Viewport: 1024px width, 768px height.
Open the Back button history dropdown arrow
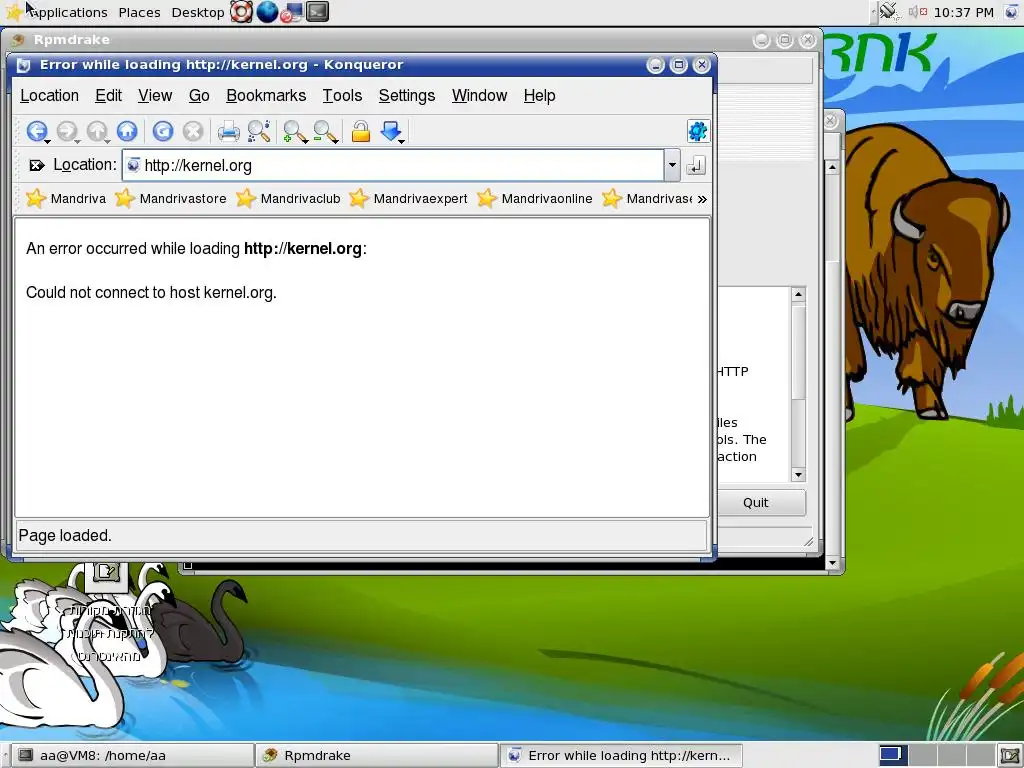(x=48, y=141)
